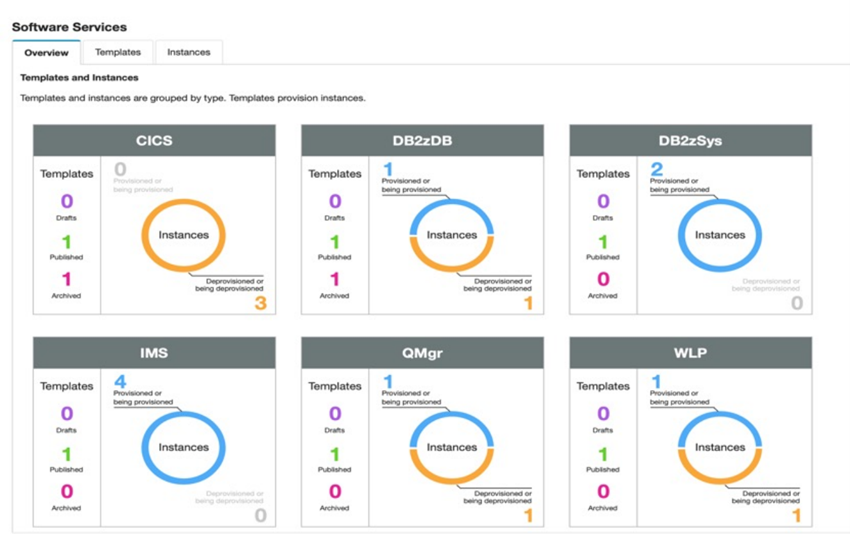Click DB2zDB Archived count 1
Screen dimensions: 850x534
(x=334, y=279)
